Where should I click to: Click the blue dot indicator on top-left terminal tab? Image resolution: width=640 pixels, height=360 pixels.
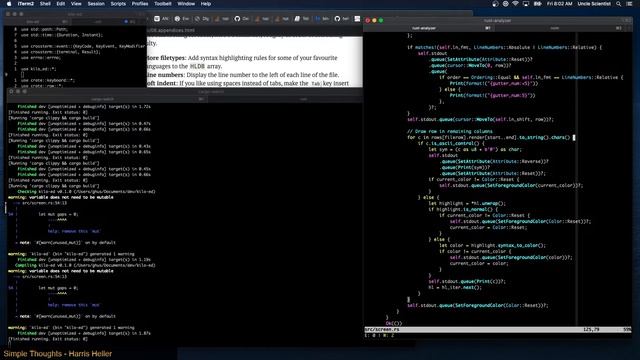[x=126, y=22]
